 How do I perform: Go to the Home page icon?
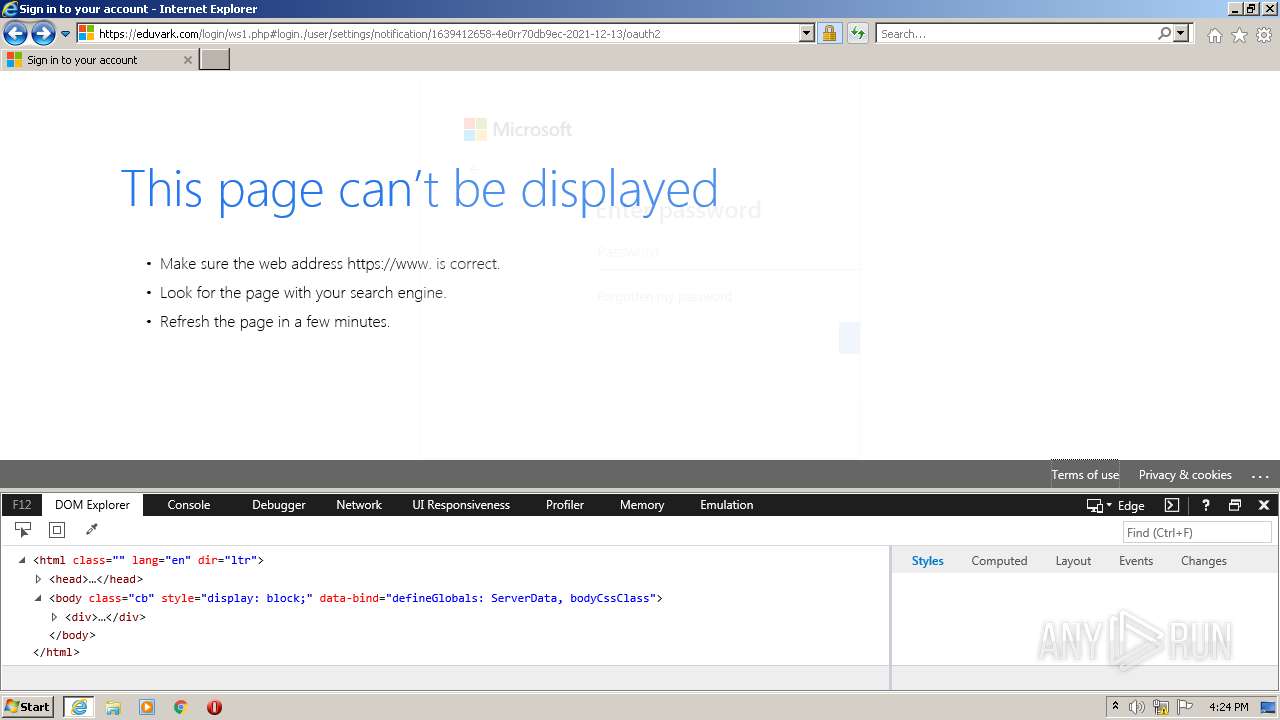click(1214, 35)
